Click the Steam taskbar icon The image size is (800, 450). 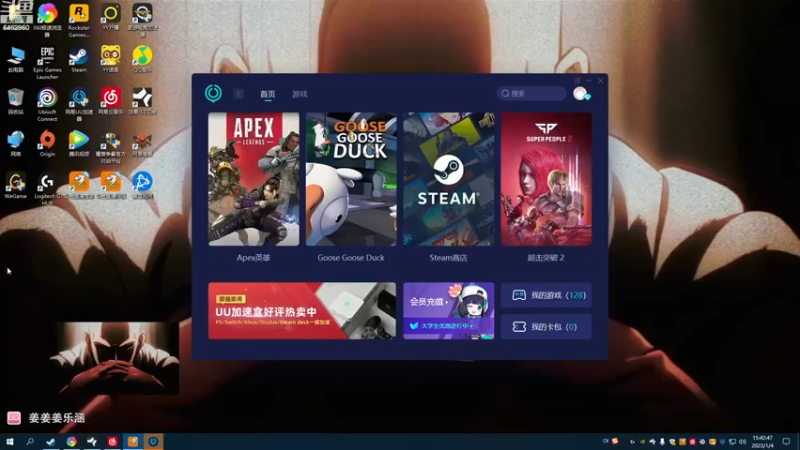click(51, 441)
